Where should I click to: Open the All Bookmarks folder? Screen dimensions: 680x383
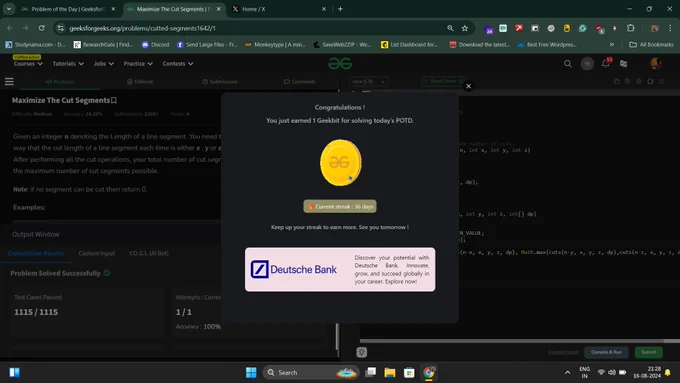(x=651, y=45)
